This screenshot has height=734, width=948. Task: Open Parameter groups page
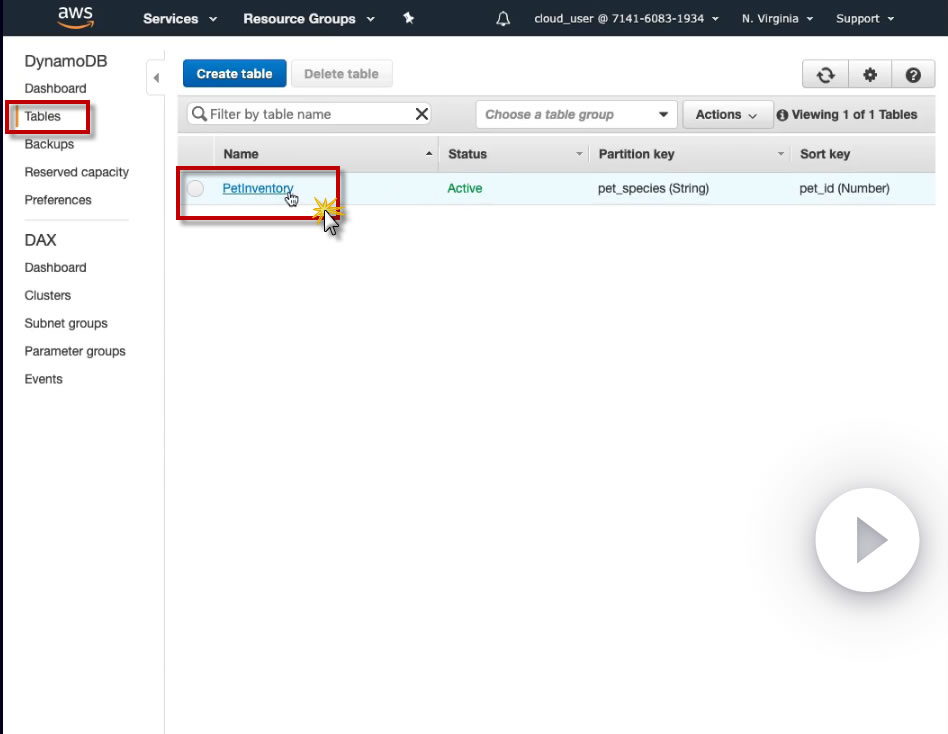(75, 351)
